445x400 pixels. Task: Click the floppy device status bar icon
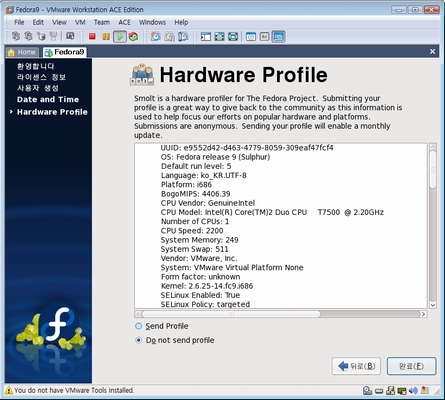pyautogui.click(x=390, y=390)
